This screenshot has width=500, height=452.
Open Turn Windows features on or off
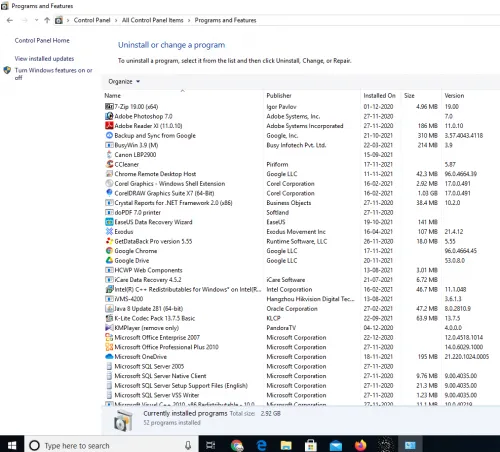coord(53,74)
